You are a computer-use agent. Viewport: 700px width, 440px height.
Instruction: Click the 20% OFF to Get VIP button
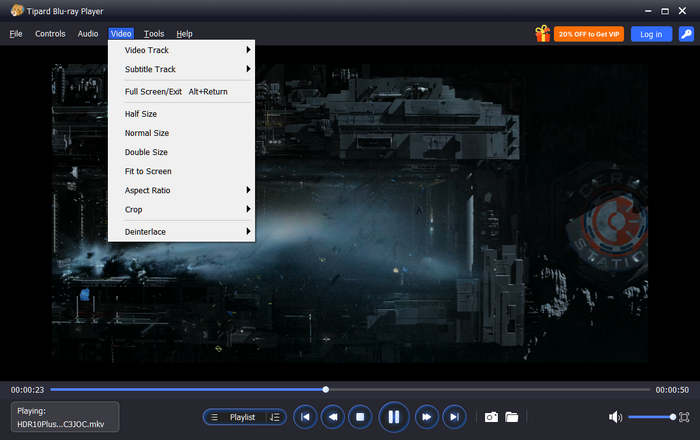[589, 34]
